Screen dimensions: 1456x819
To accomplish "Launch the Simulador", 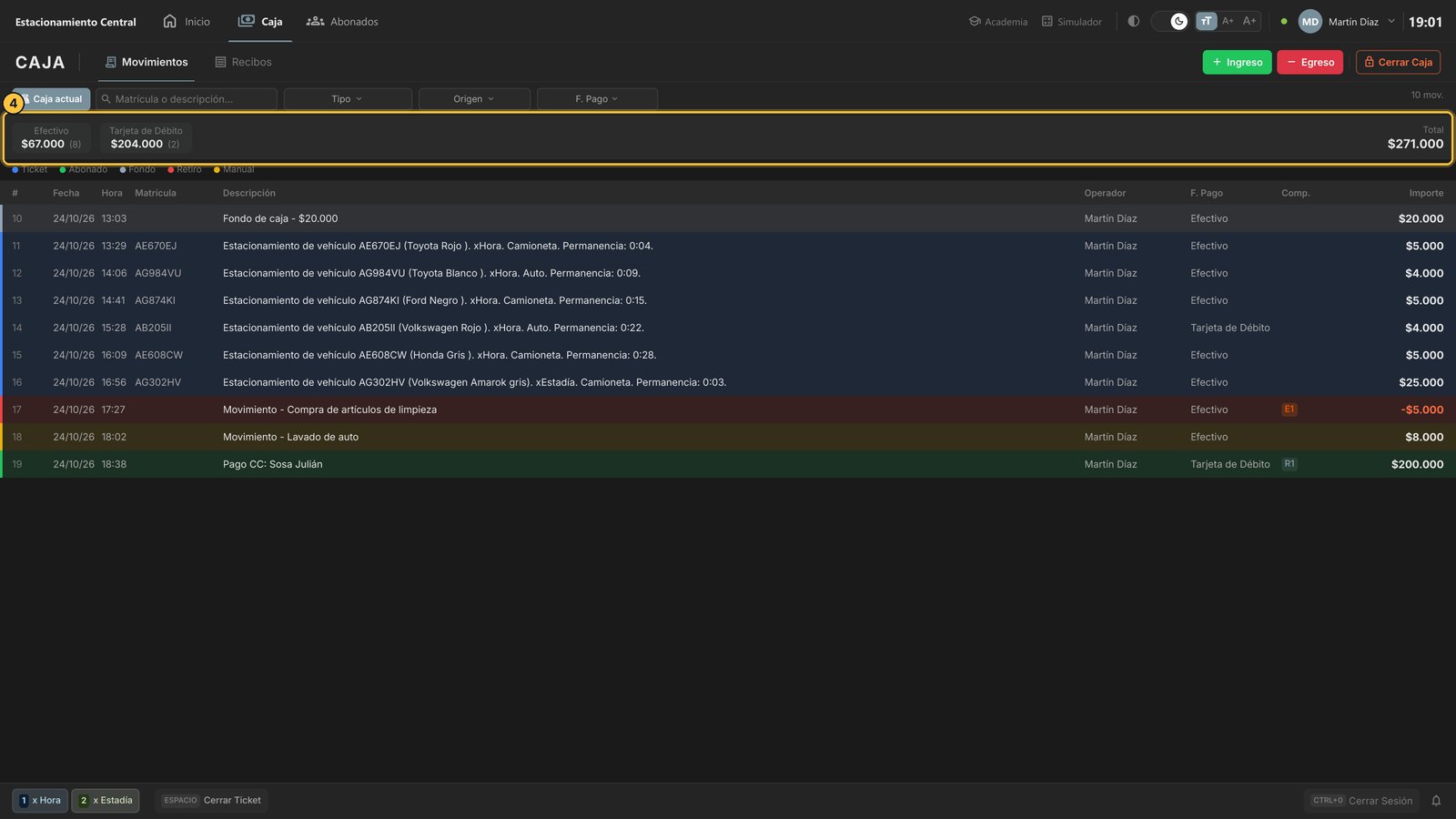I will 1072,21.
